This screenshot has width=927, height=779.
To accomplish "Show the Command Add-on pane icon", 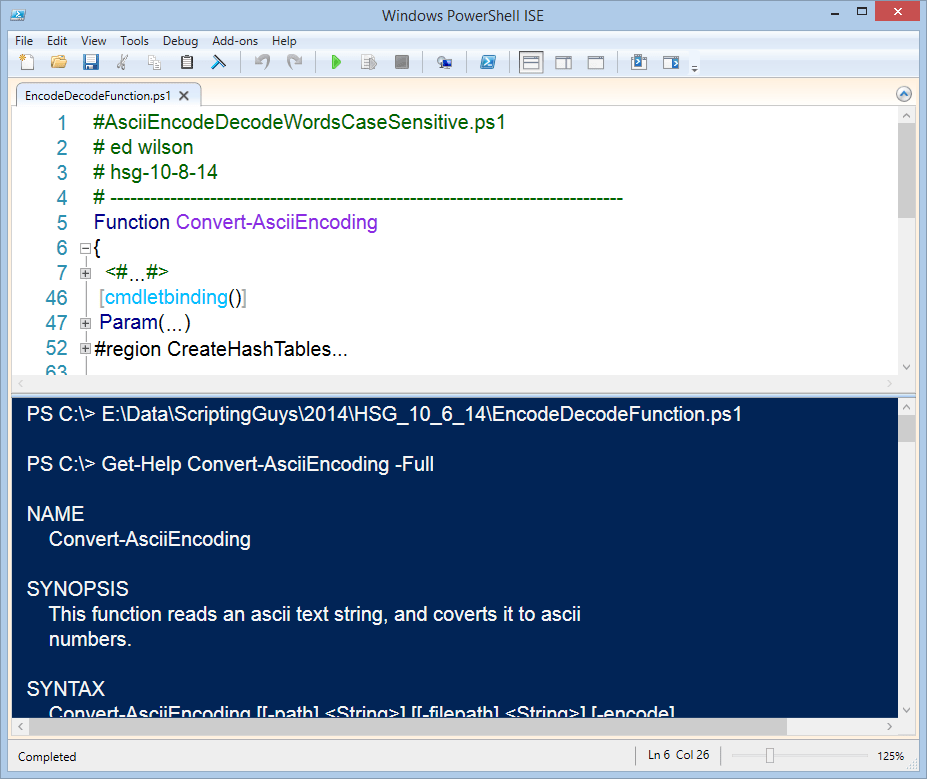I will pos(671,62).
